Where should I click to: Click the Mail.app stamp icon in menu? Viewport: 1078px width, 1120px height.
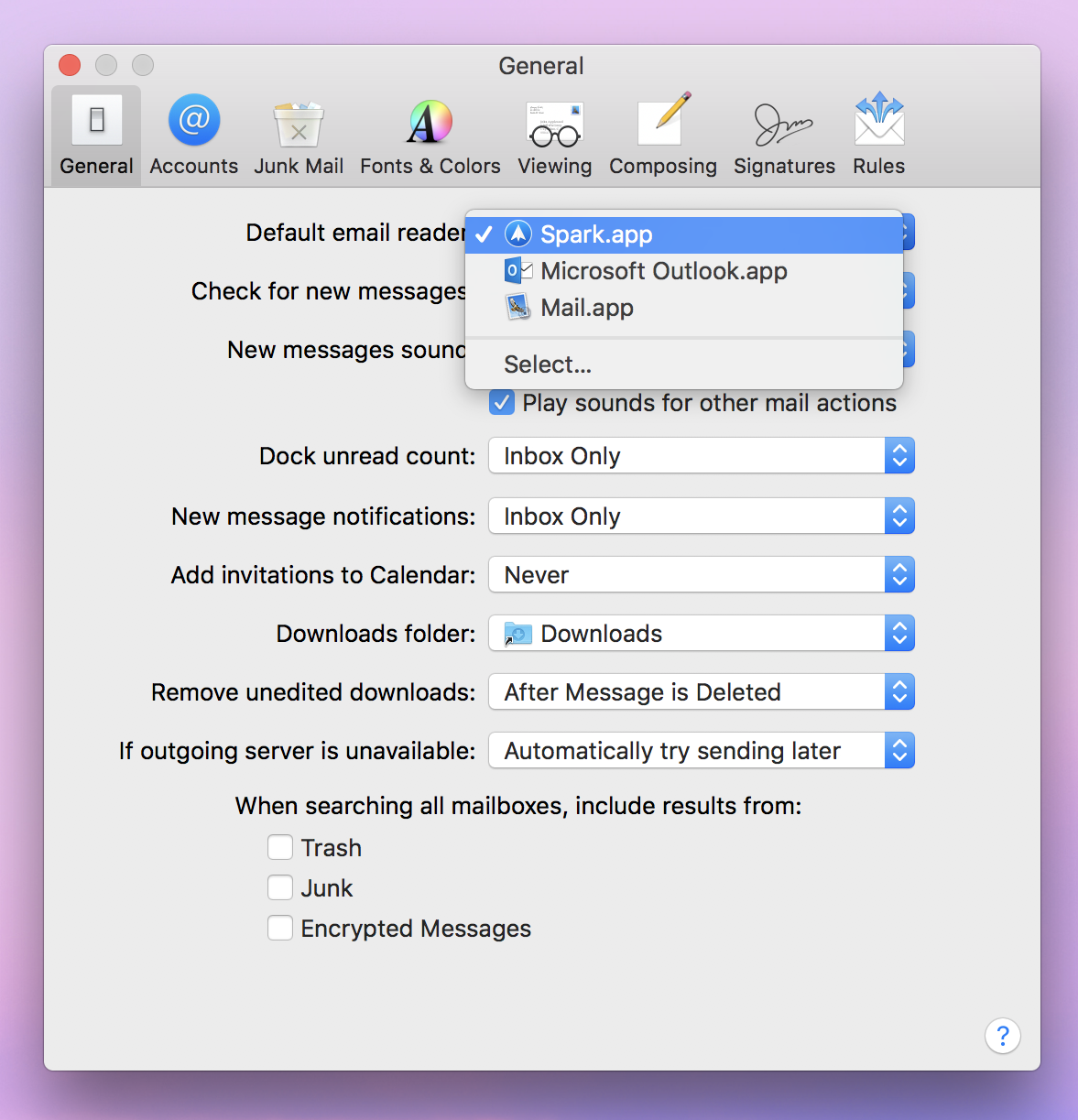[x=518, y=307]
